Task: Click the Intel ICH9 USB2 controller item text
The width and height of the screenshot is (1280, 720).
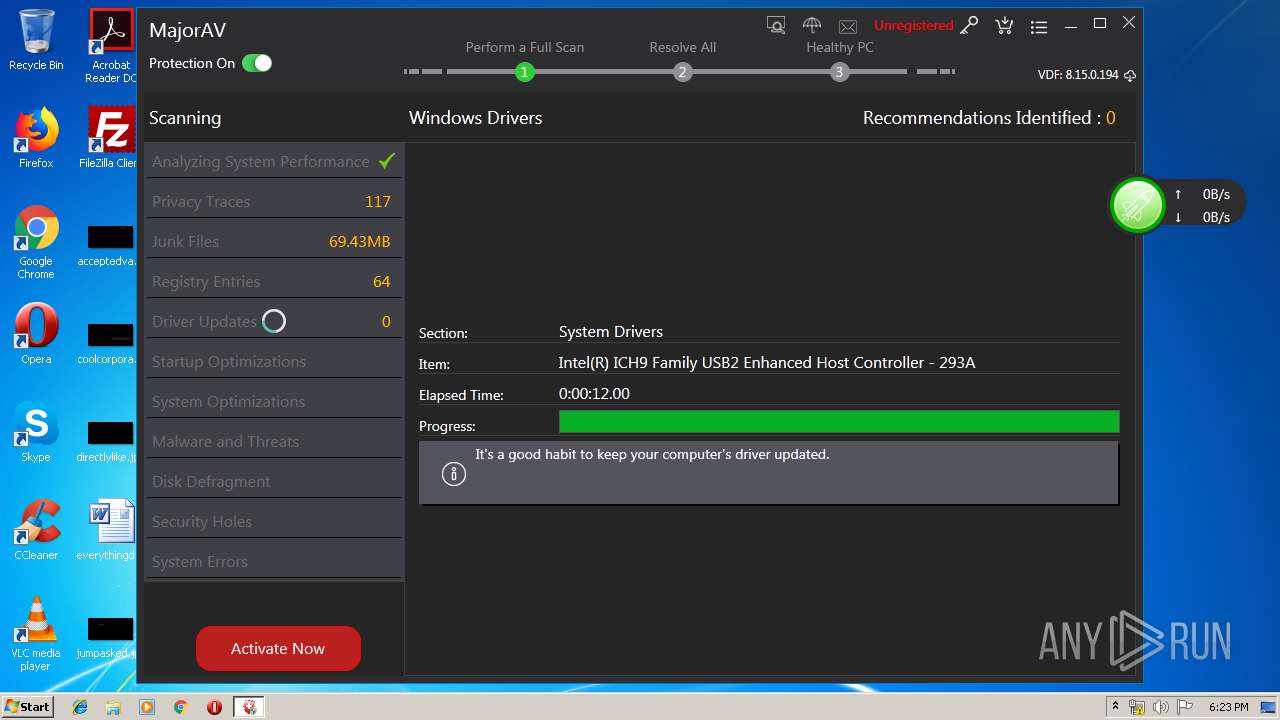Action: tap(767, 363)
